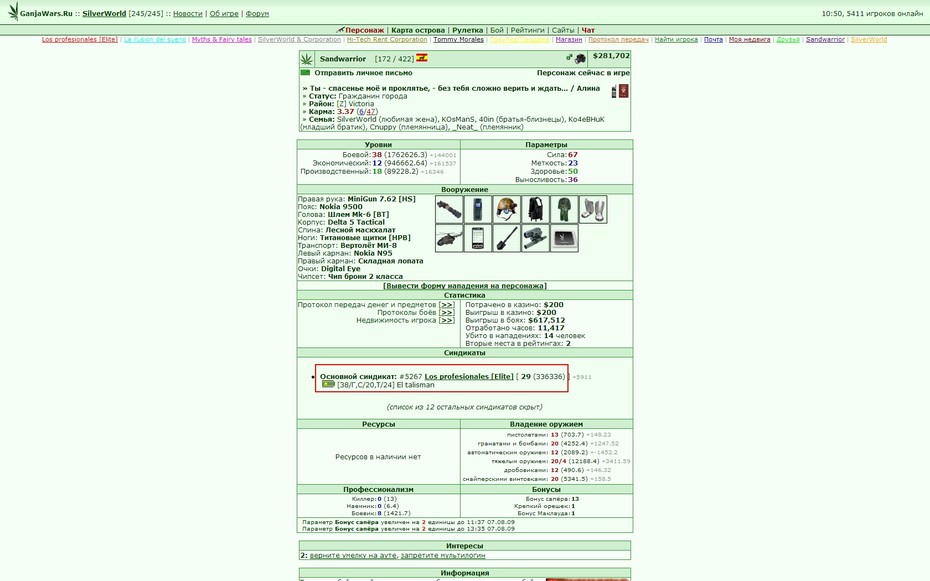The width and height of the screenshot is (930, 581).
Task: Open Карта острова in the main menu
Action: 418,30
